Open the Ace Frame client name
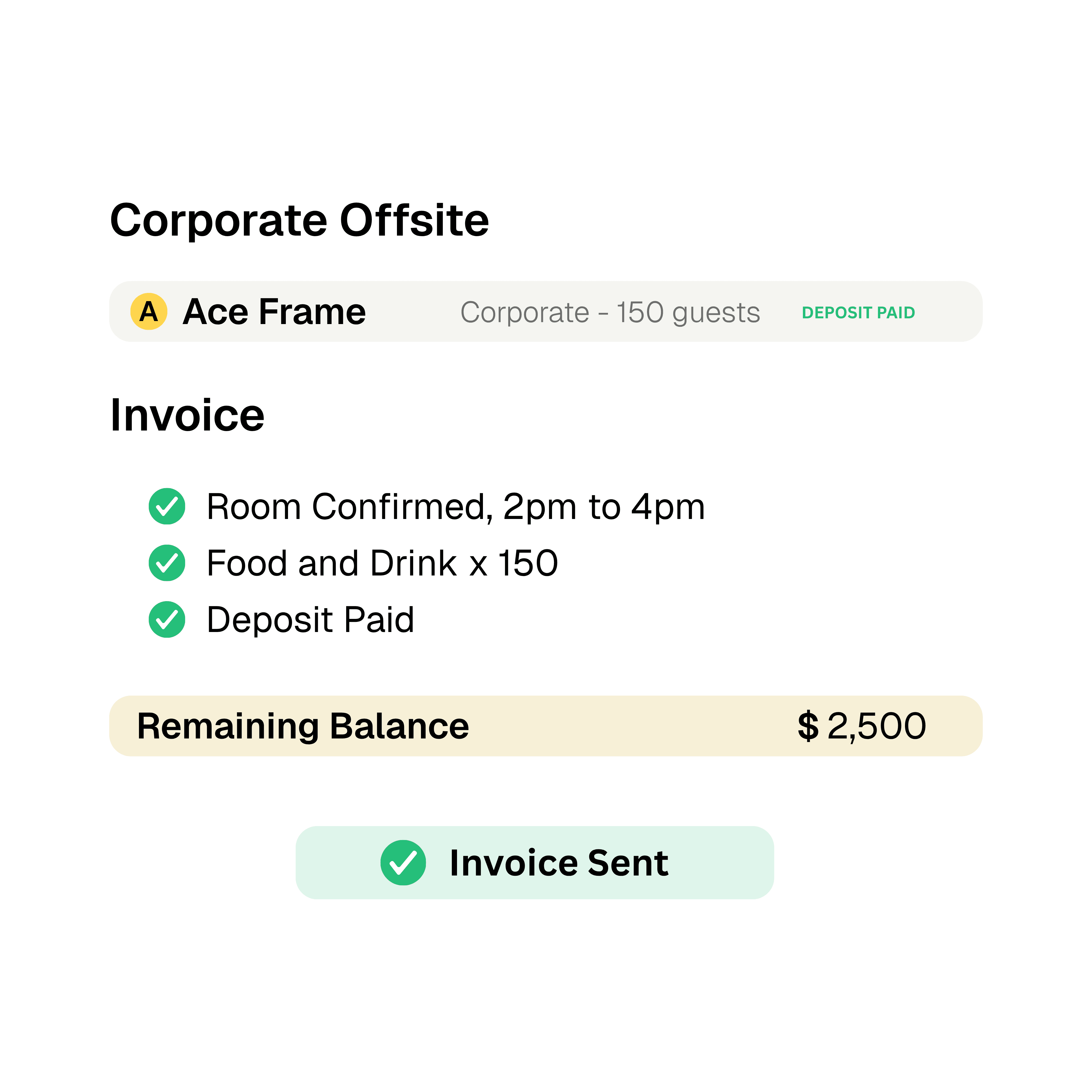 tap(274, 311)
